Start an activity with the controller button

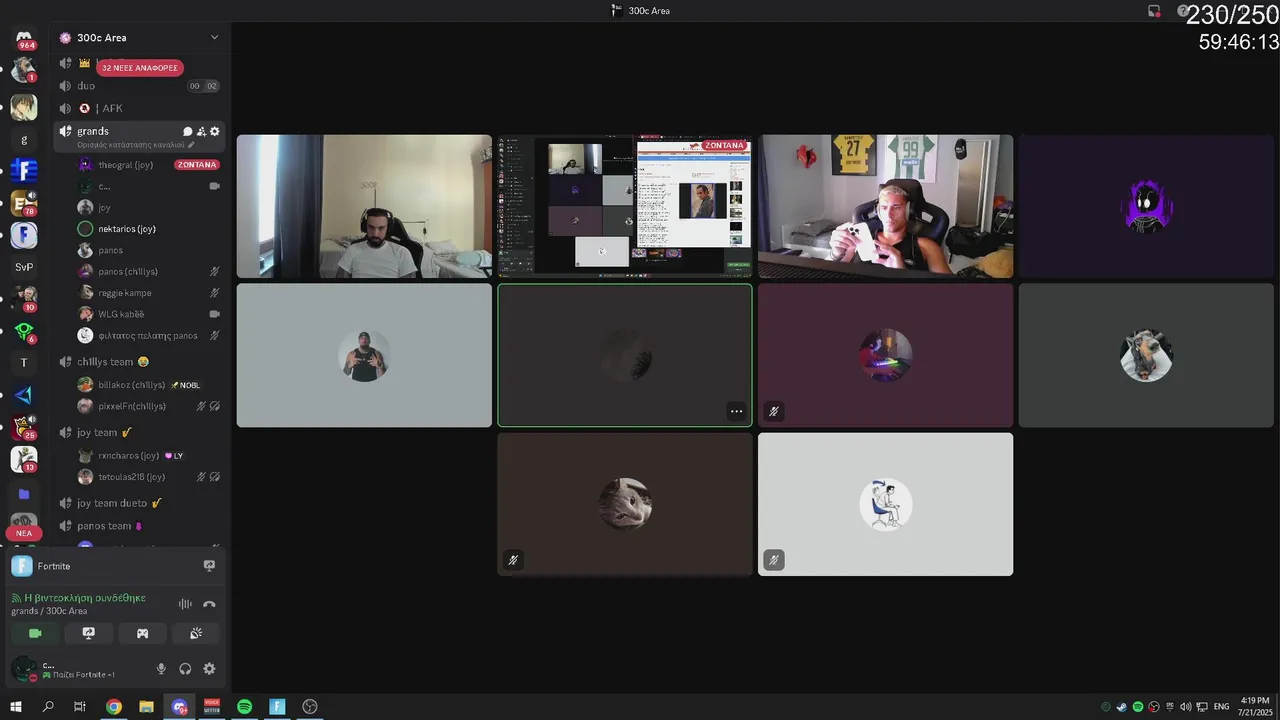[x=142, y=633]
